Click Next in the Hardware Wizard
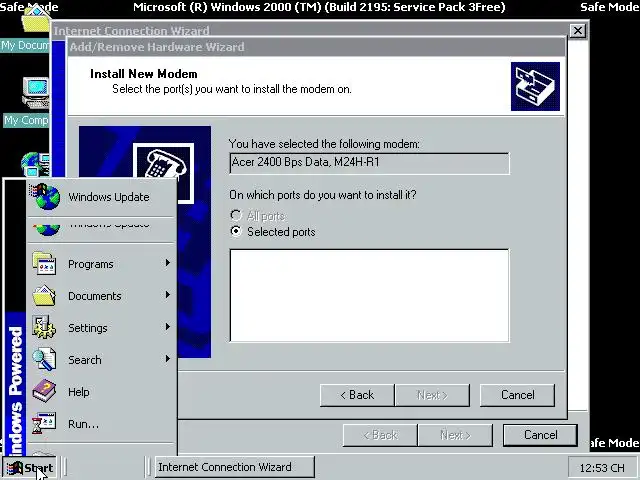 432,395
